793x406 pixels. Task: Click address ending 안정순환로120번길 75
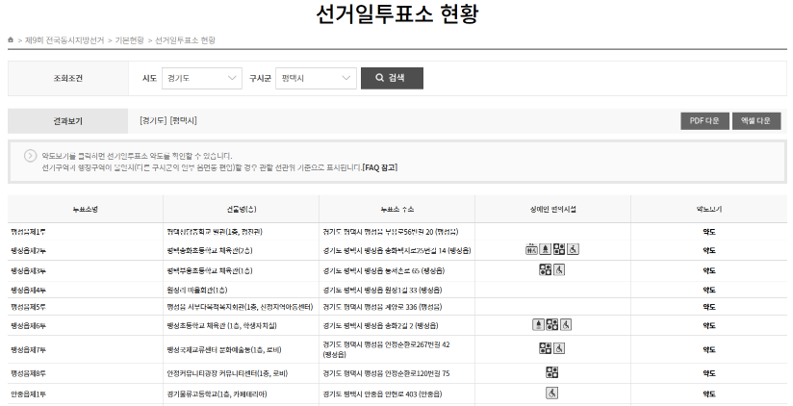point(386,374)
